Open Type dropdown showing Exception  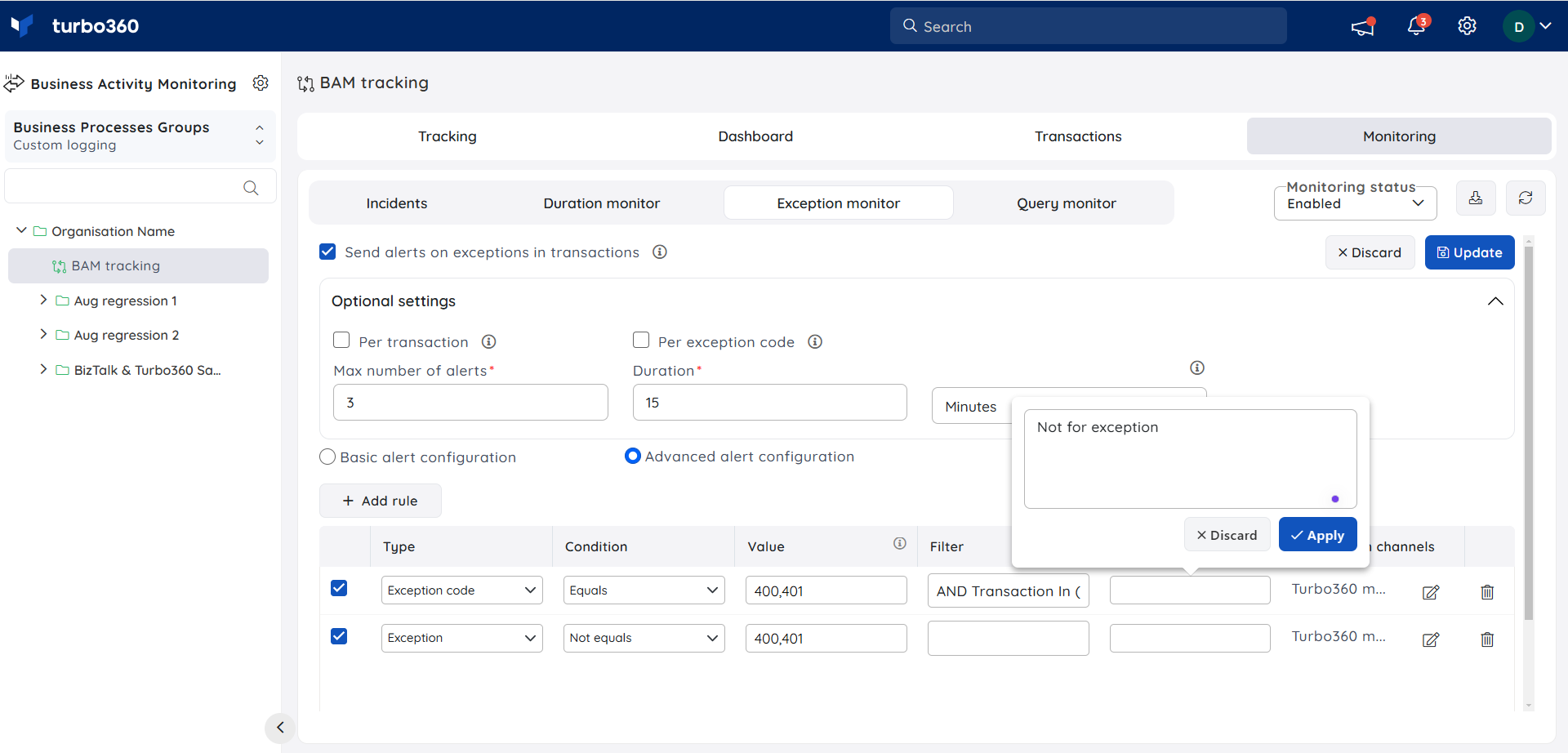click(x=461, y=638)
